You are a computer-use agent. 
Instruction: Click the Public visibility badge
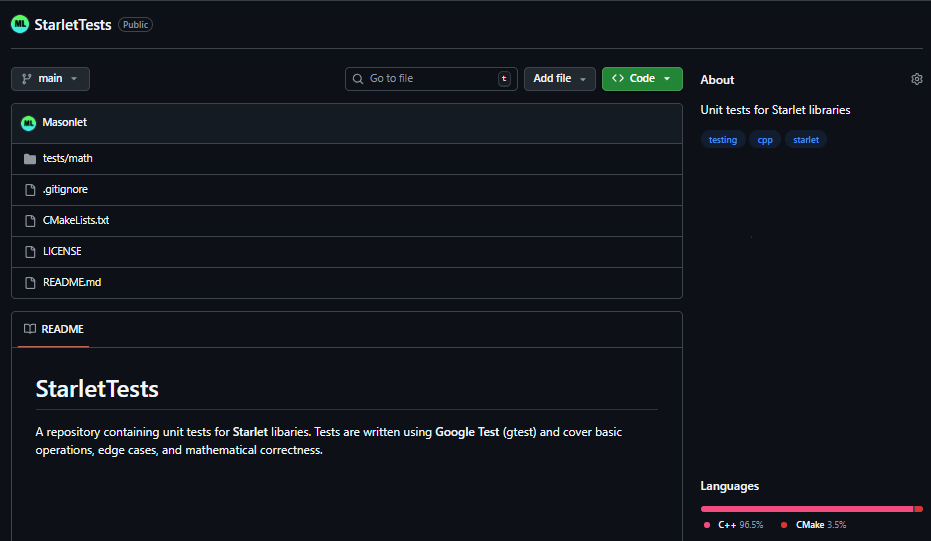(x=135, y=24)
